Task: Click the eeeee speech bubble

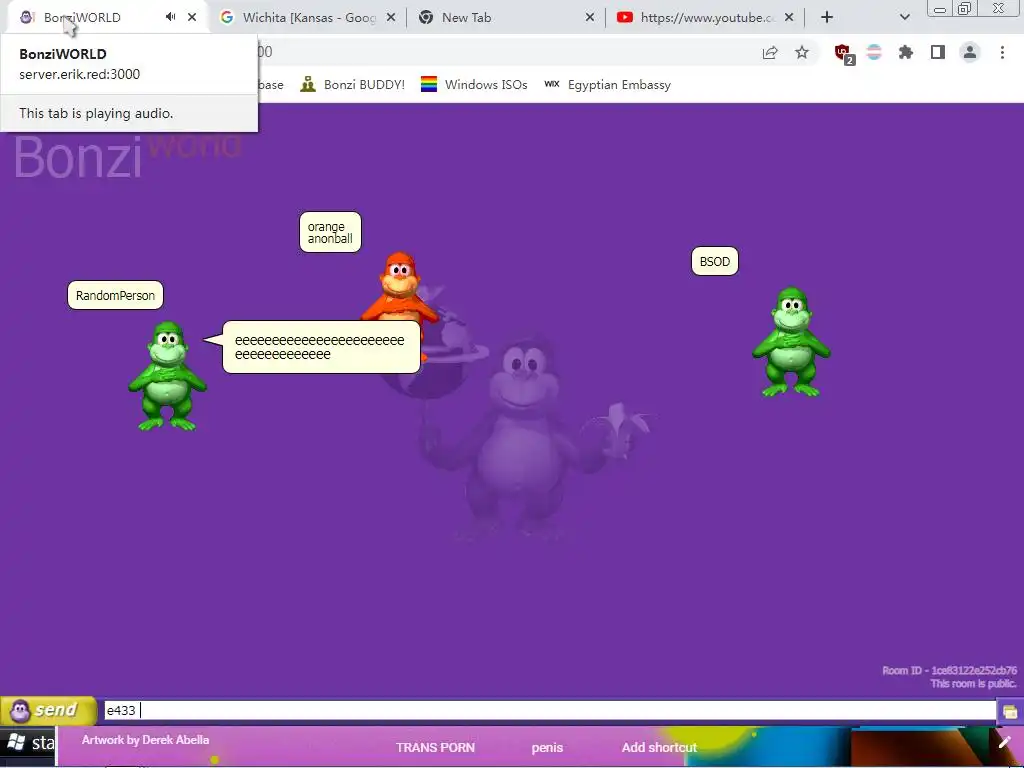Action: point(320,347)
